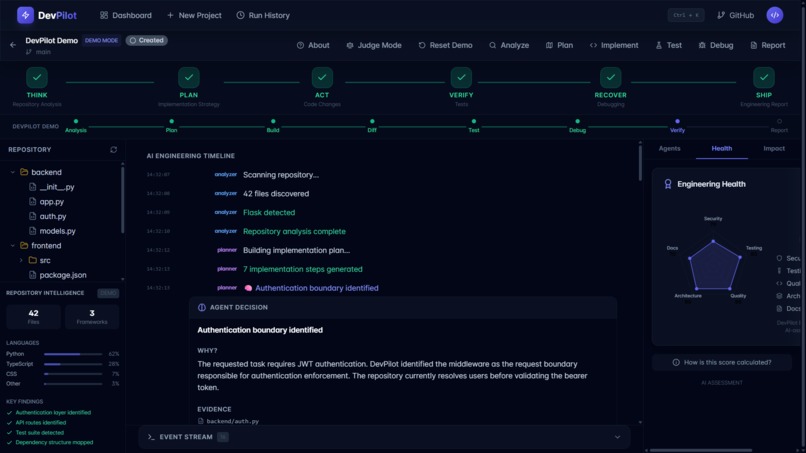The width and height of the screenshot is (806, 453).
Task: Open the Ctrl+K command palette shortcut
Action: [x=686, y=15]
